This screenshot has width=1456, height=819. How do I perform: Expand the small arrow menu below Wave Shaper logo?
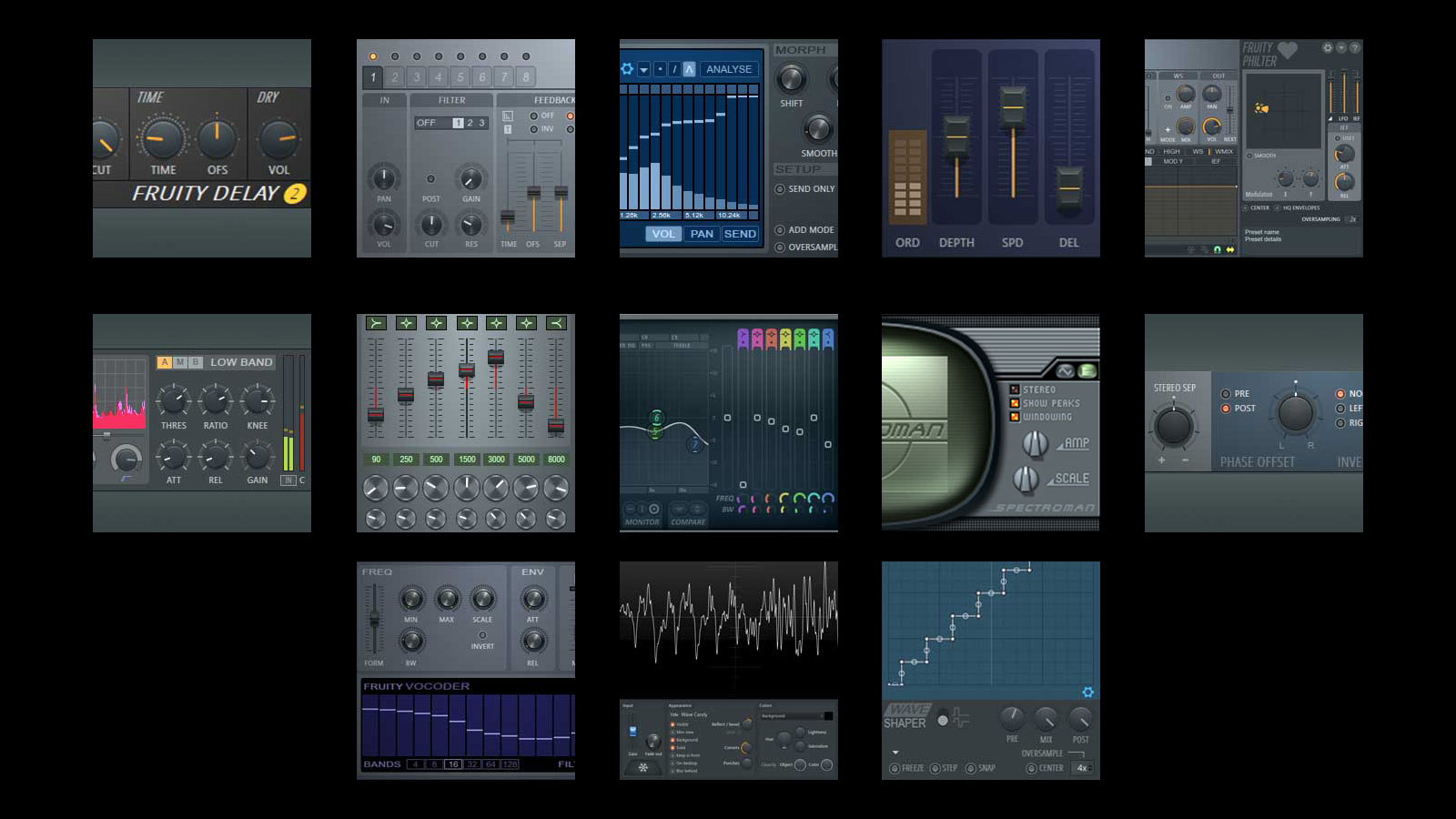click(895, 753)
